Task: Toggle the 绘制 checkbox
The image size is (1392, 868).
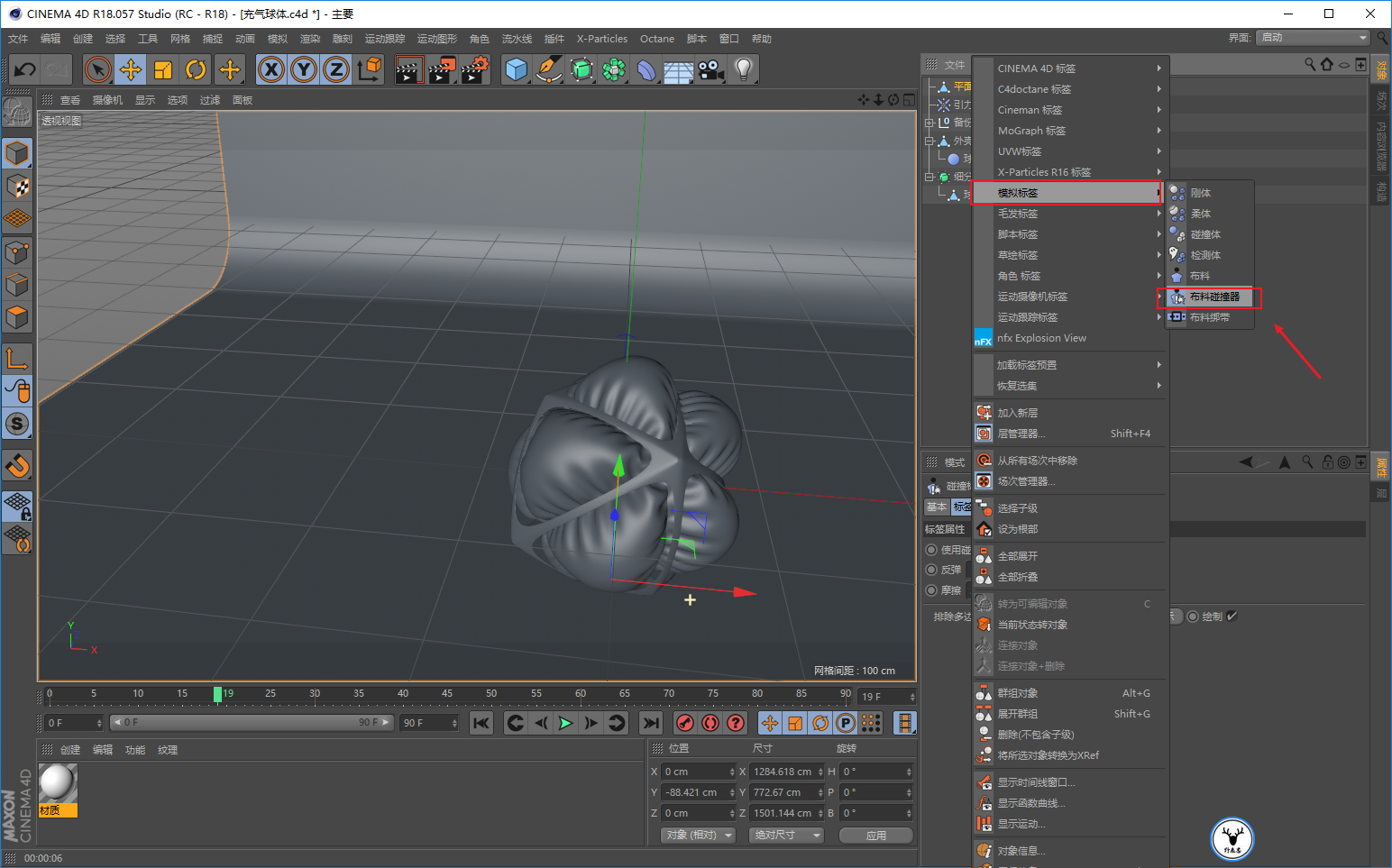Action: [x=1232, y=617]
